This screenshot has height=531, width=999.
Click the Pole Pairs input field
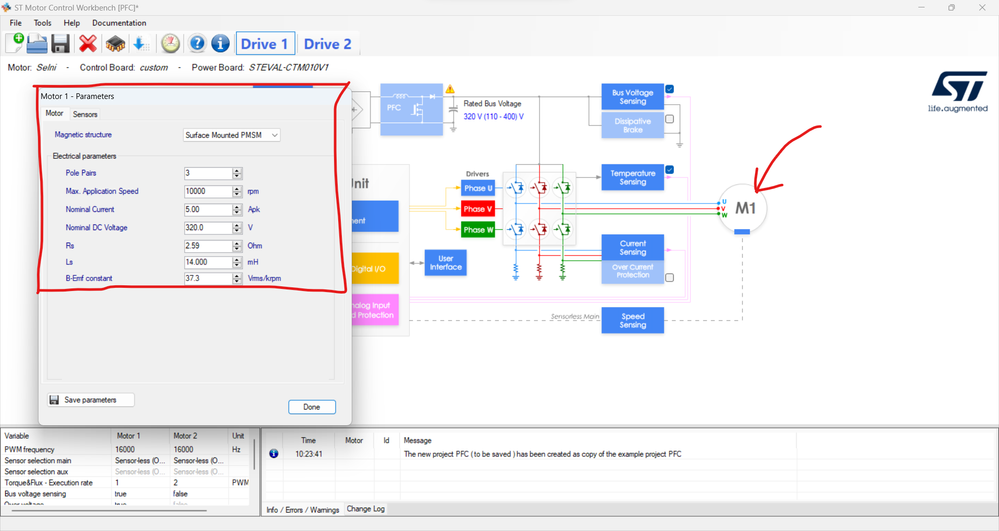click(x=208, y=173)
